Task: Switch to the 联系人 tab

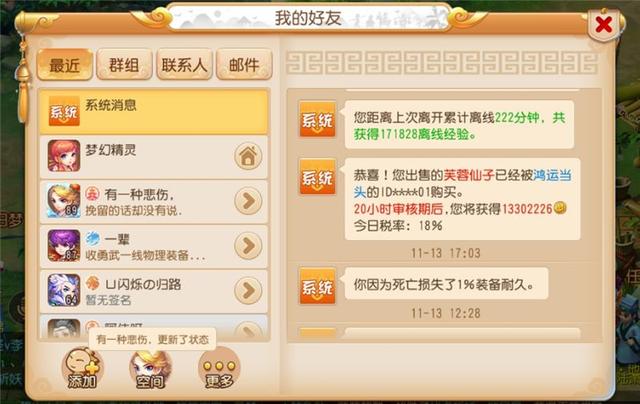Action: pos(184,64)
